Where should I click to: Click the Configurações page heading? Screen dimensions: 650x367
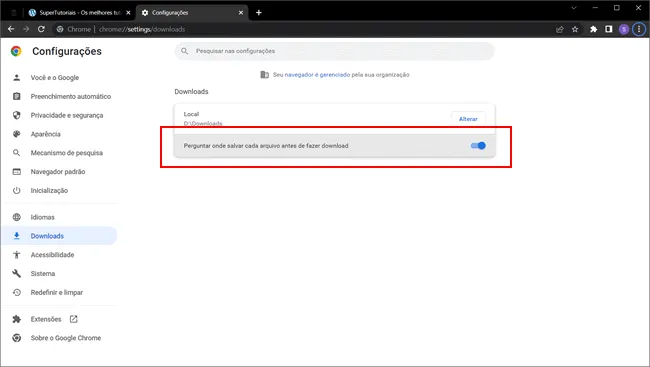[x=67, y=51]
